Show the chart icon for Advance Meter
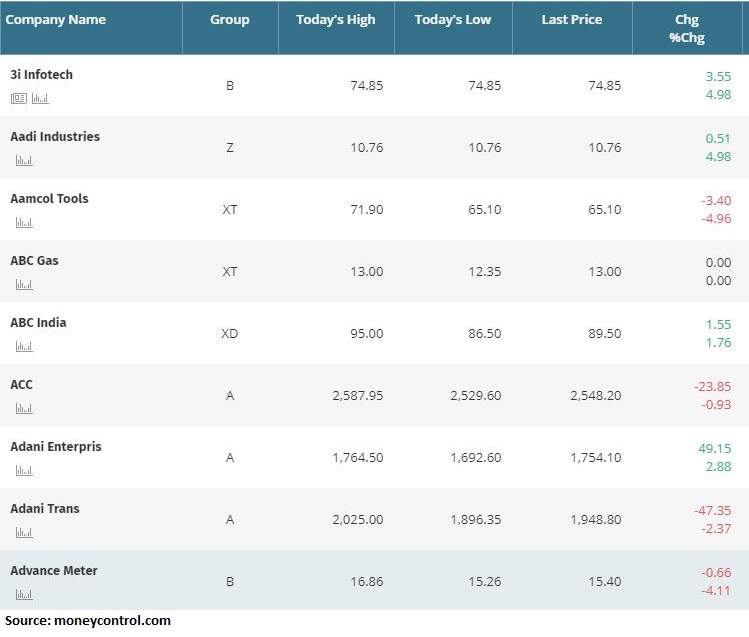Viewport: 749px width, 637px height. coord(23,594)
